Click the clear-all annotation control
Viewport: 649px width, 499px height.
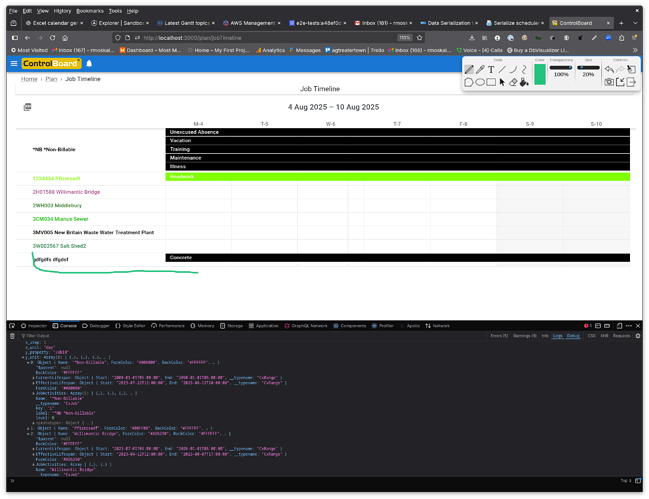pos(631,70)
